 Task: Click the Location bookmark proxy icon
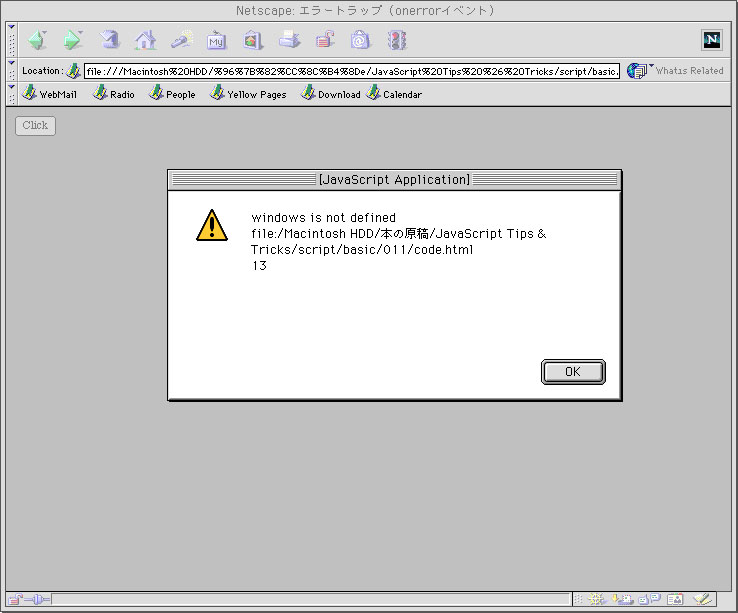tap(73, 71)
